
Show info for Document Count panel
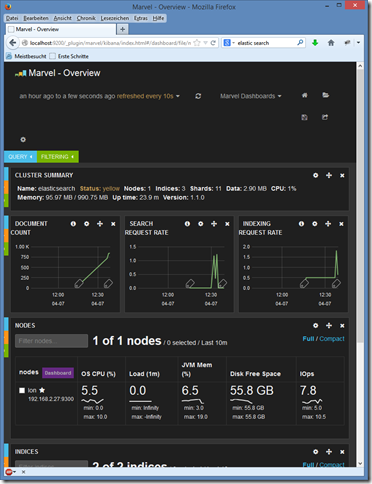pyautogui.click(x=73, y=224)
